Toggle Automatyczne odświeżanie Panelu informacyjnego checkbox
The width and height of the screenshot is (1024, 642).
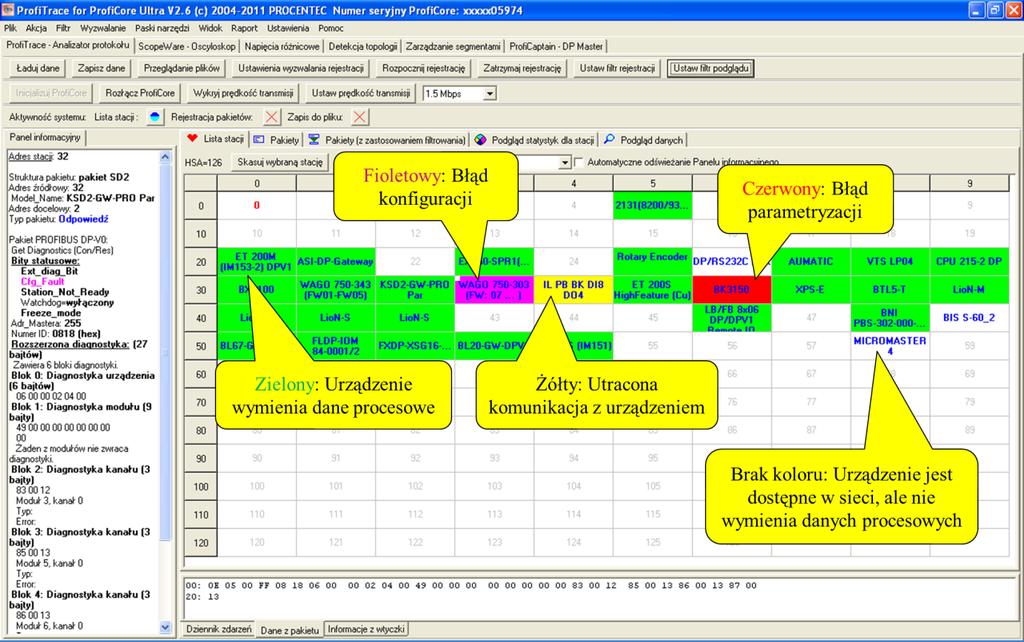578,162
